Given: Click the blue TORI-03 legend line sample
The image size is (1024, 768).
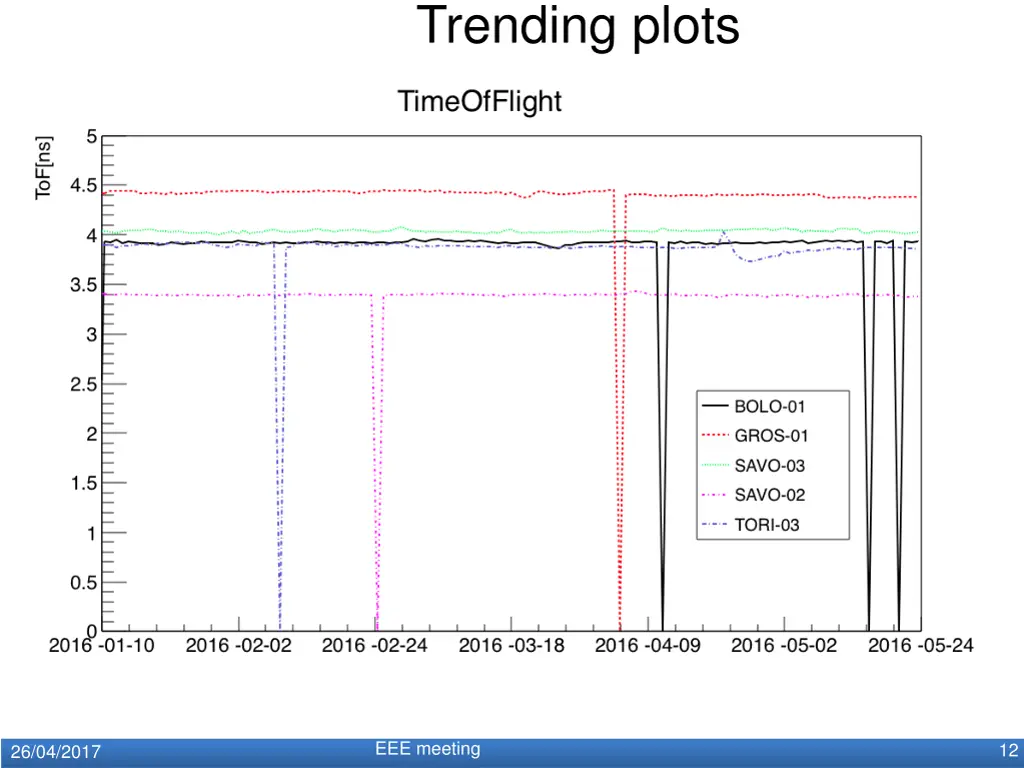Looking at the screenshot, I should click(714, 524).
